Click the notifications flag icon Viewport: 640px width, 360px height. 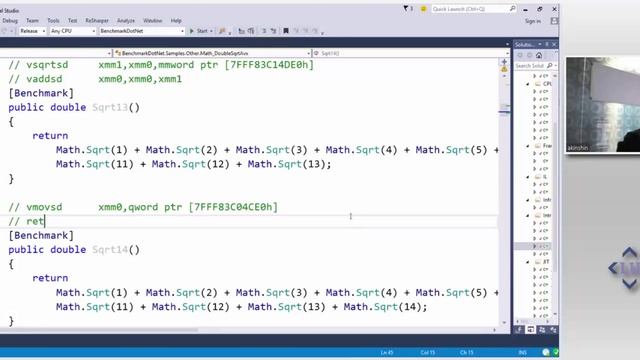[407, 8]
